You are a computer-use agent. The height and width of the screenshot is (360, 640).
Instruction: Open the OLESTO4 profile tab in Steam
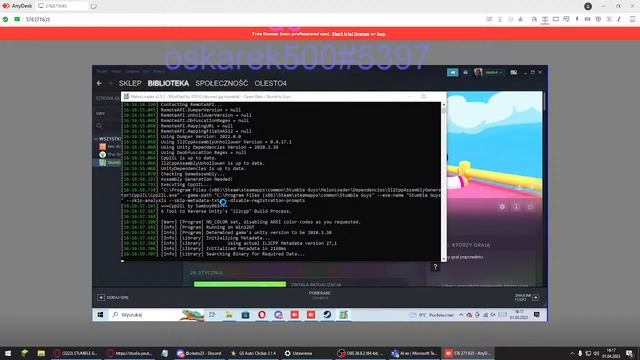click(271, 83)
